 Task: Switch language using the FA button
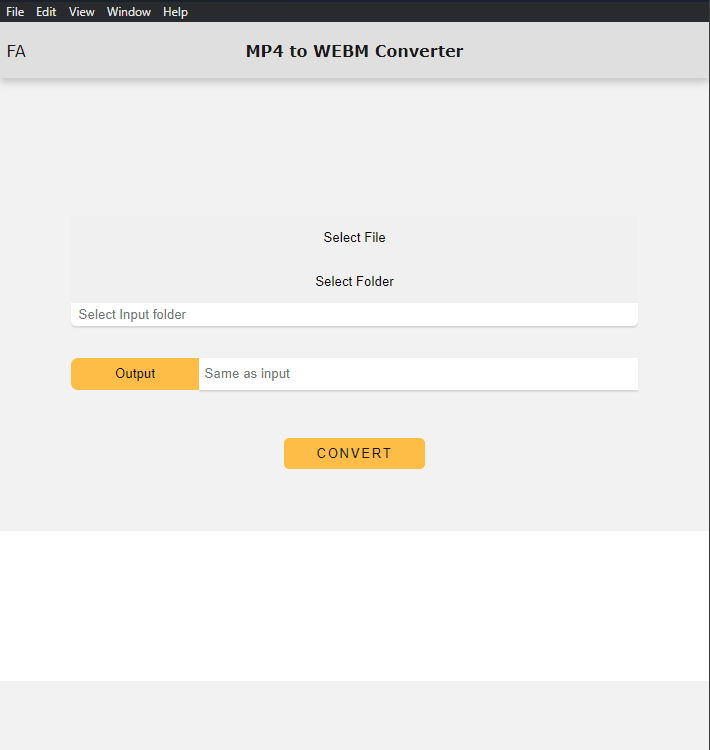(x=17, y=52)
